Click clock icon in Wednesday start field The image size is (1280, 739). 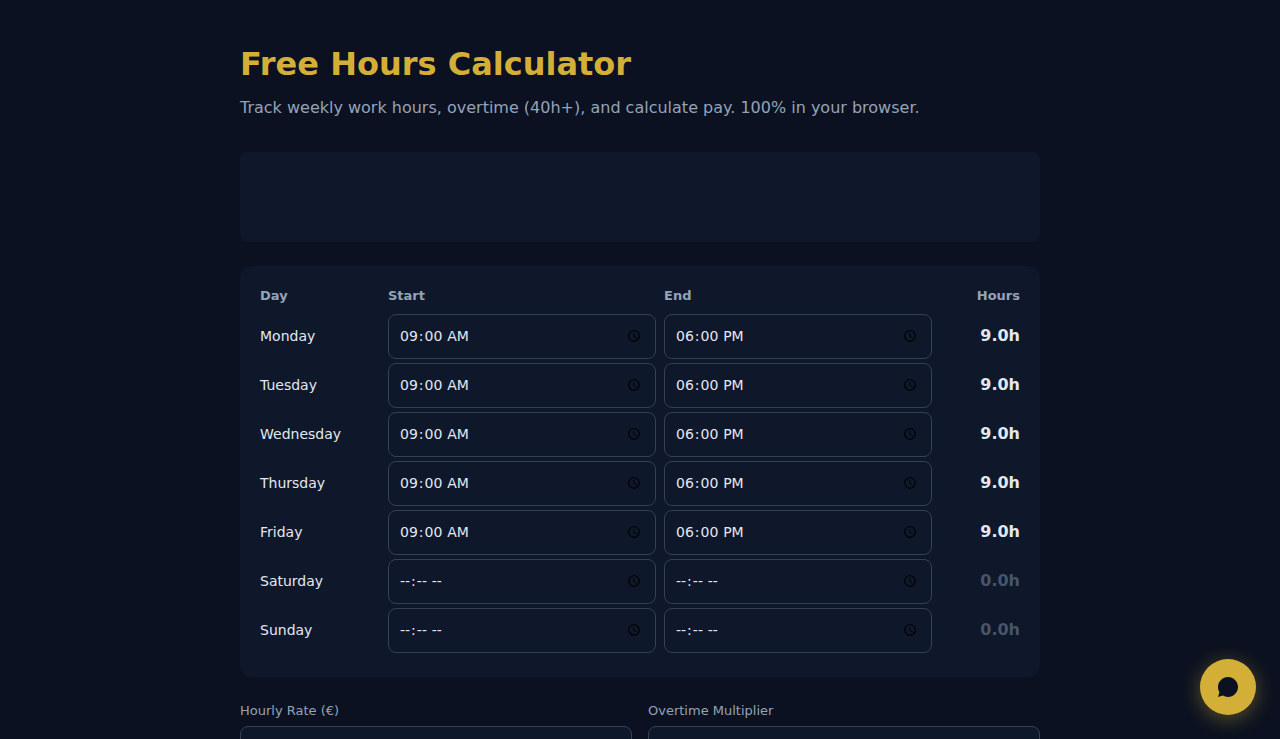point(634,434)
